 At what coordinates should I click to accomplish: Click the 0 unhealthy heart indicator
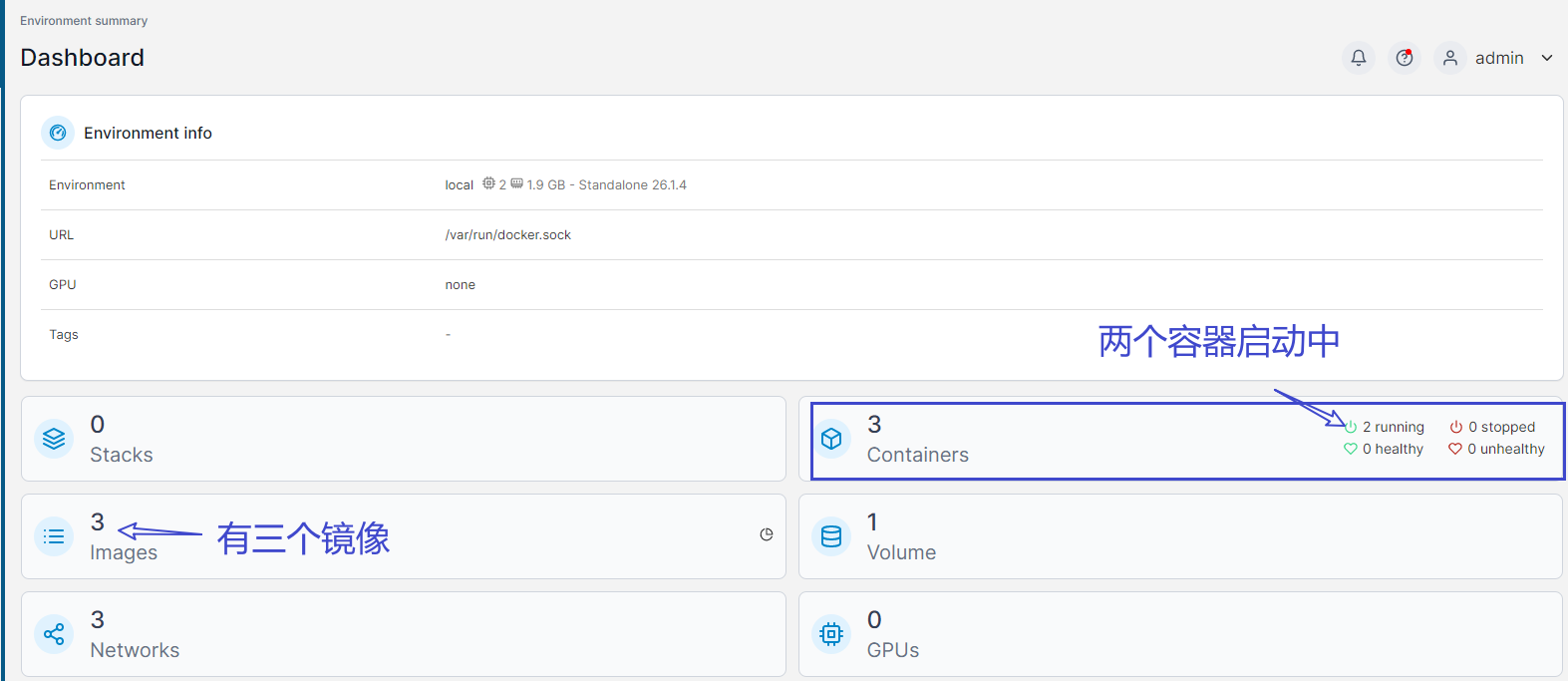(1496, 449)
